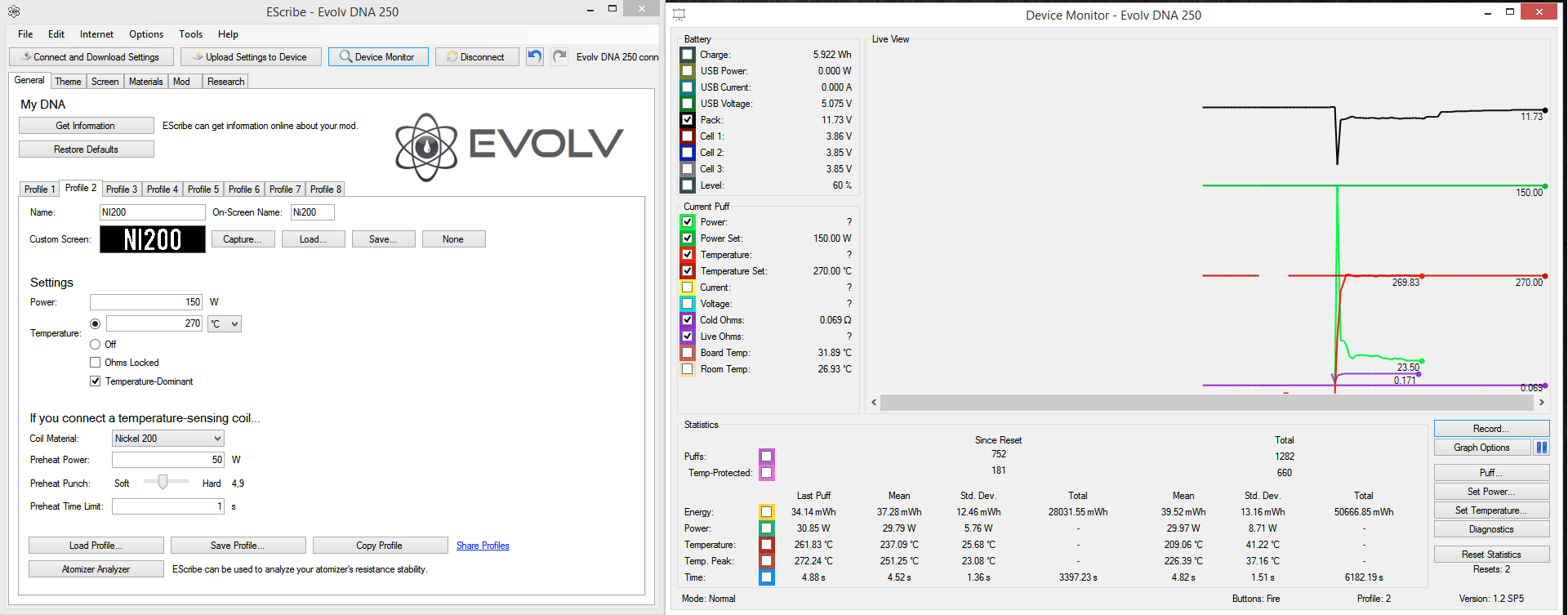Open the temperature unit °C dropdown

click(x=225, y=324)
